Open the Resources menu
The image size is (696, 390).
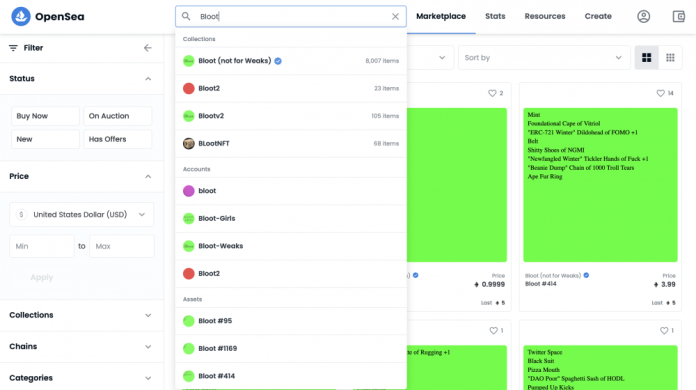pos(545,16)
